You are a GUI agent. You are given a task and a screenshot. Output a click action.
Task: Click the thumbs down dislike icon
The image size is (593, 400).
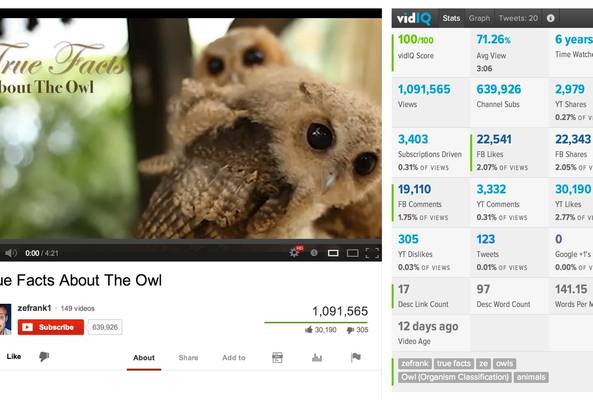click(x=44, y=356)
